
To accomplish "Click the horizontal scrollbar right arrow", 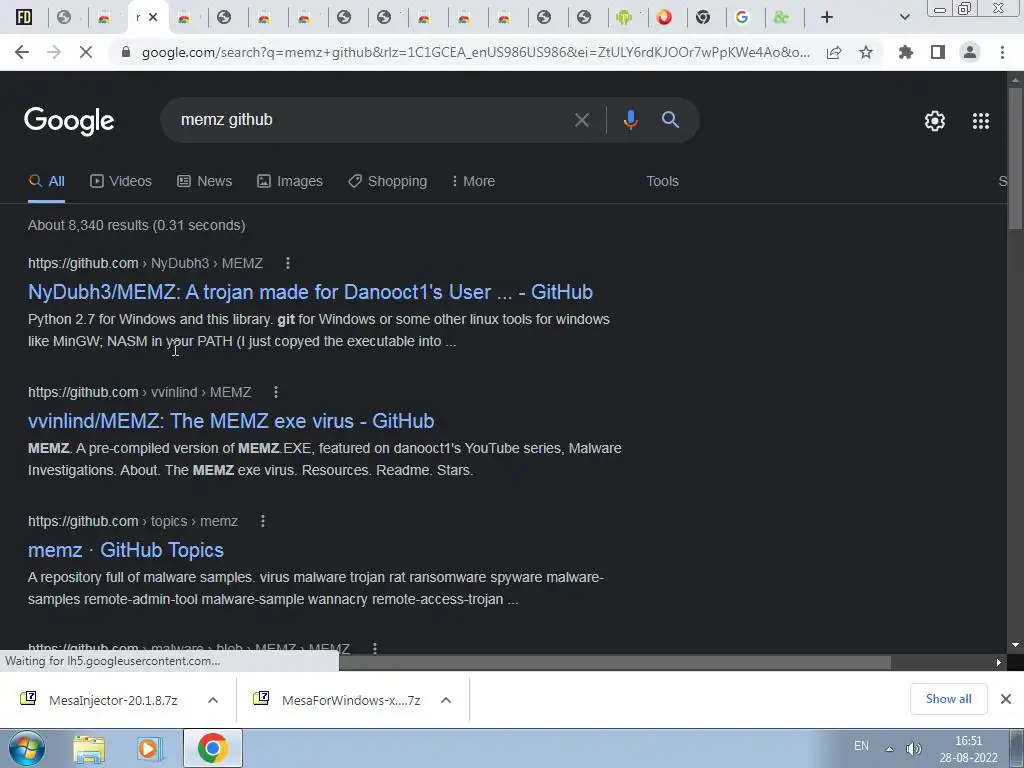I will pyautogui.click(x=999, y=662).
